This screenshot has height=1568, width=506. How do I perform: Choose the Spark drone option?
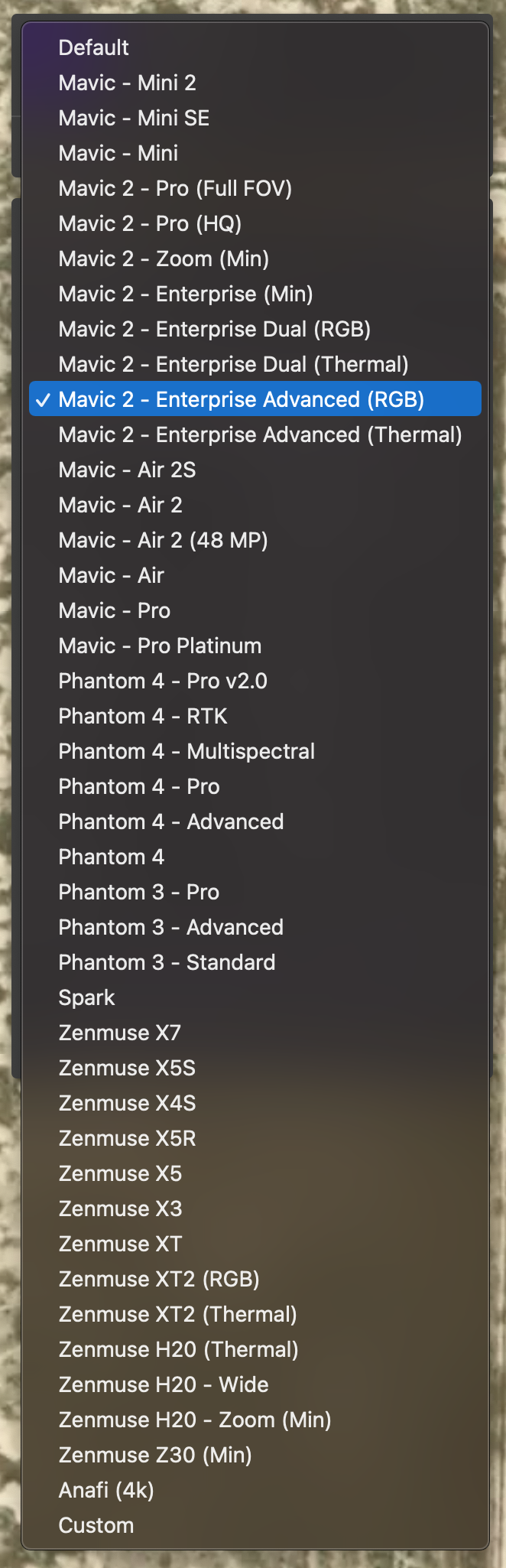(255, 997)
